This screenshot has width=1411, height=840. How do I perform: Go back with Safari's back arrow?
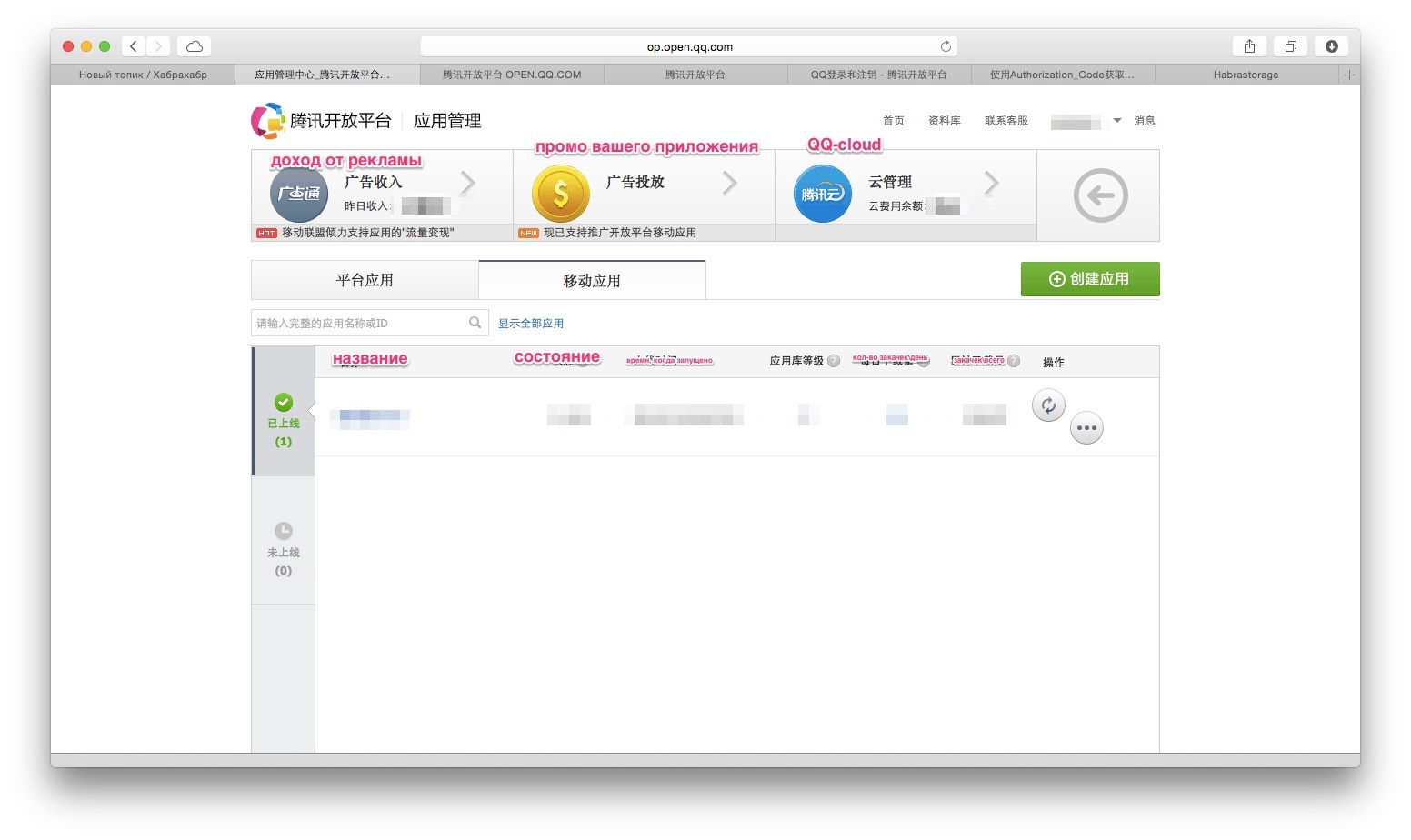click(134, 46)
